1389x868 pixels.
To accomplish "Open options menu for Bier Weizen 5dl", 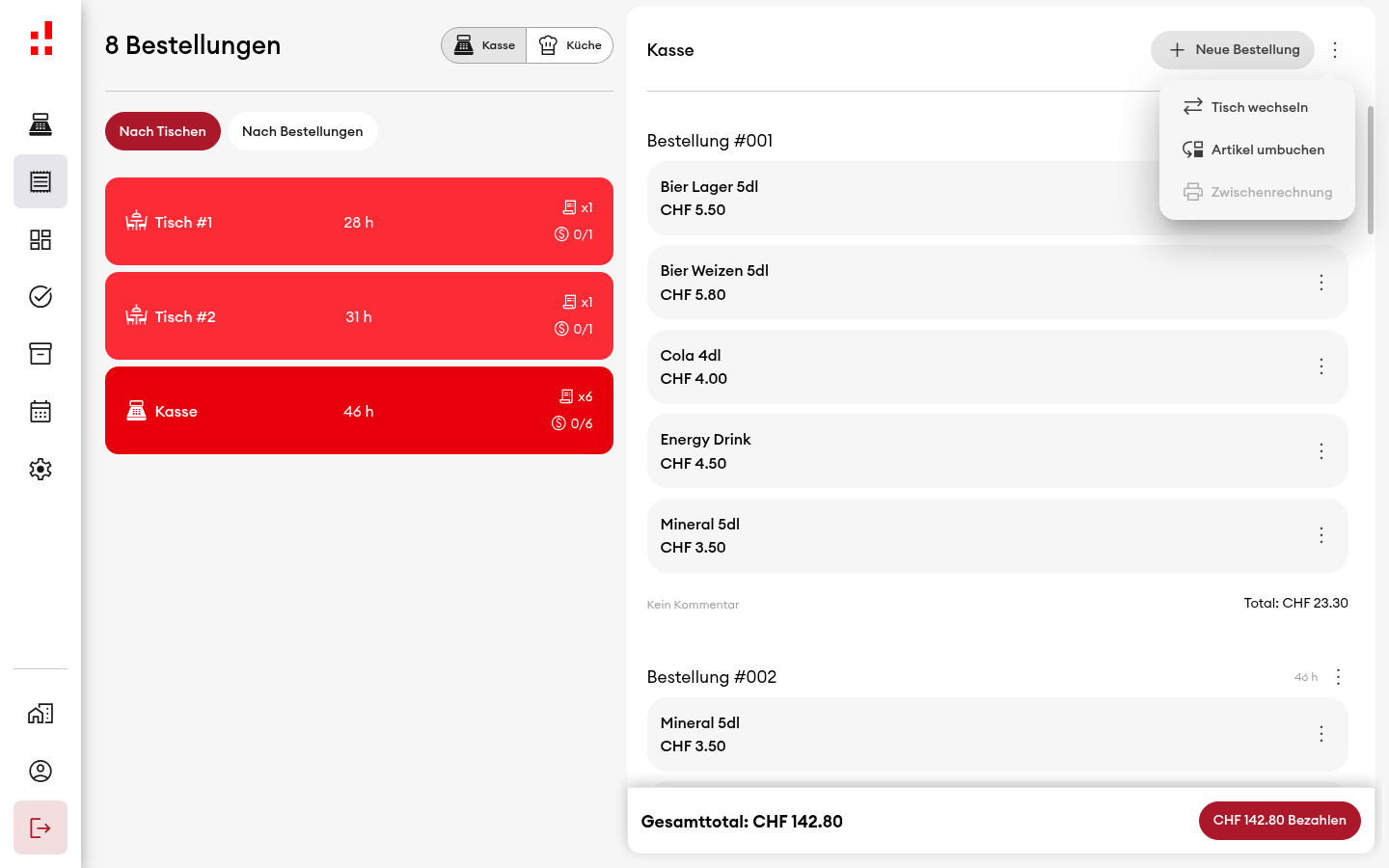I will 1321,283.
